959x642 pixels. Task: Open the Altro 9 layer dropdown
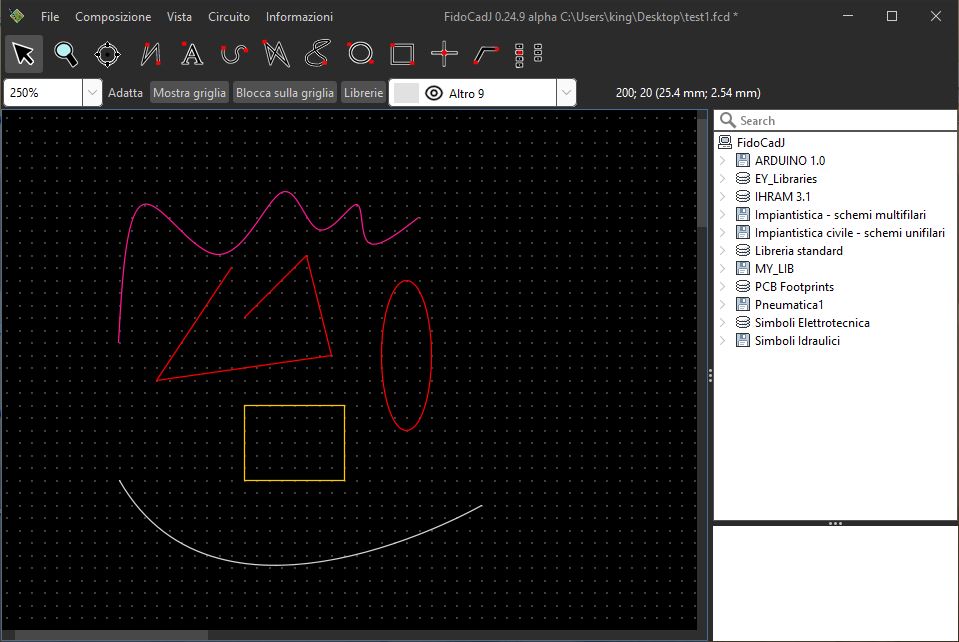tap(566, 93)
